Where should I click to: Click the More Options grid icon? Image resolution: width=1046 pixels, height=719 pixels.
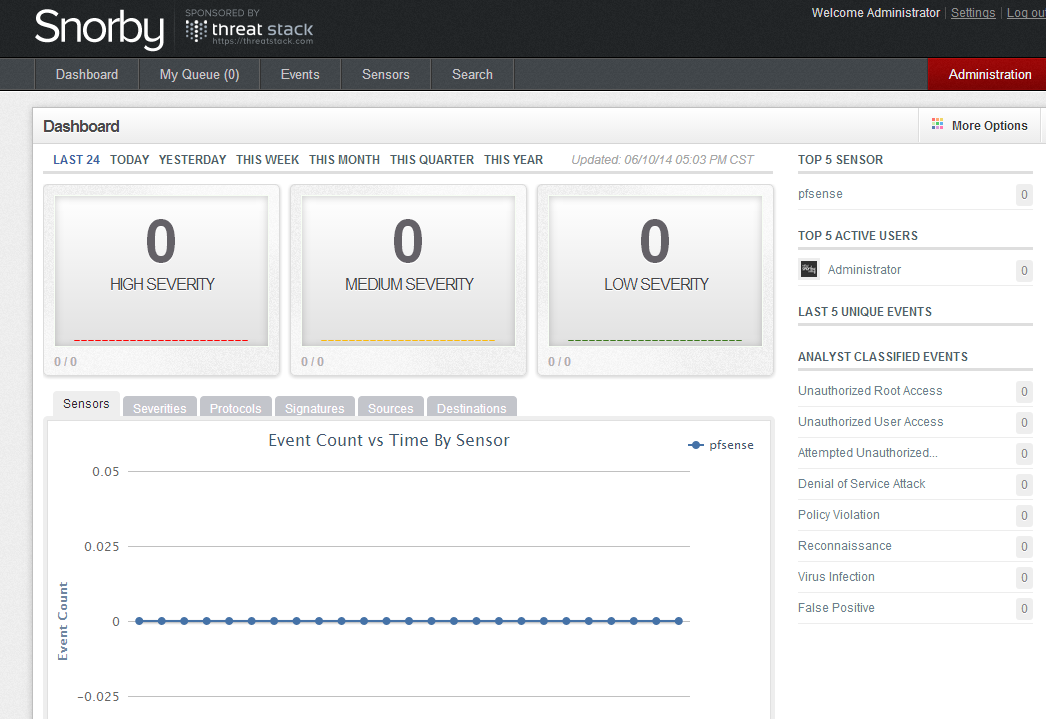937,125
